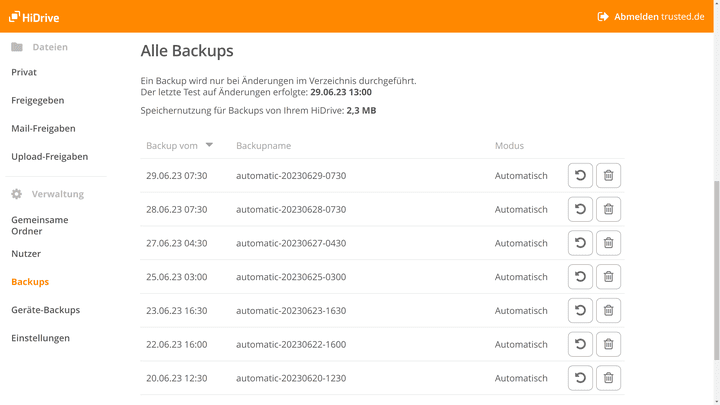
Task: Toggle sort arrow next to Backup vom
Action: 209,145
